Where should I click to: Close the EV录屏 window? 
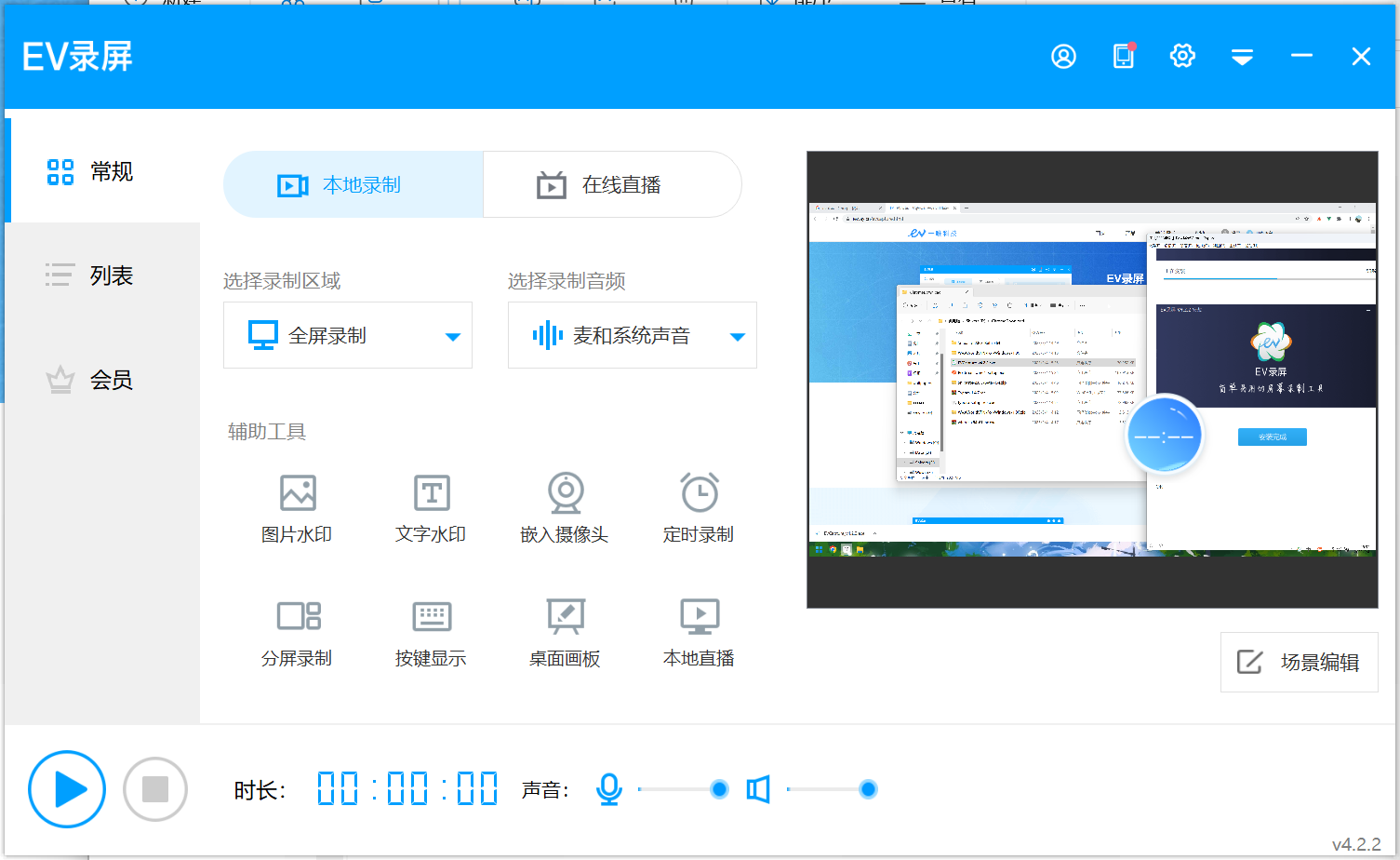(1361, 57)
